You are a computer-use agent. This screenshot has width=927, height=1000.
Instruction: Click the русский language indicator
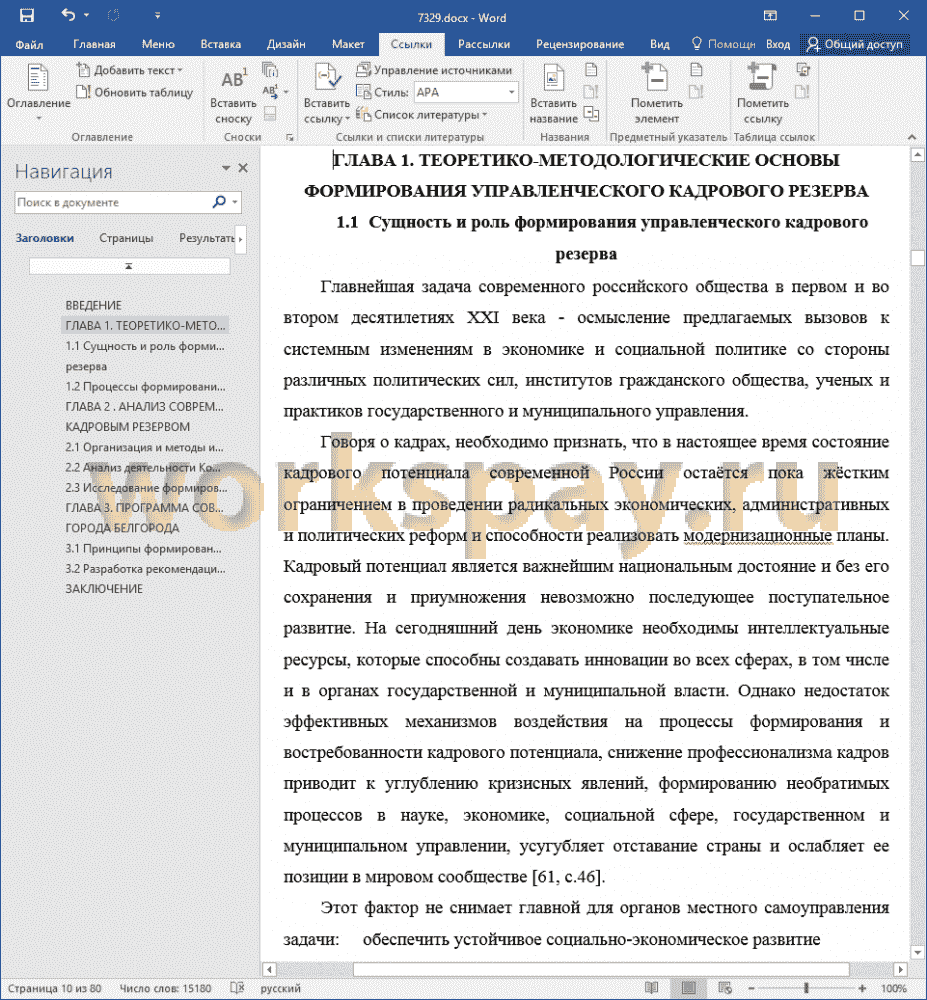(281, 989)
